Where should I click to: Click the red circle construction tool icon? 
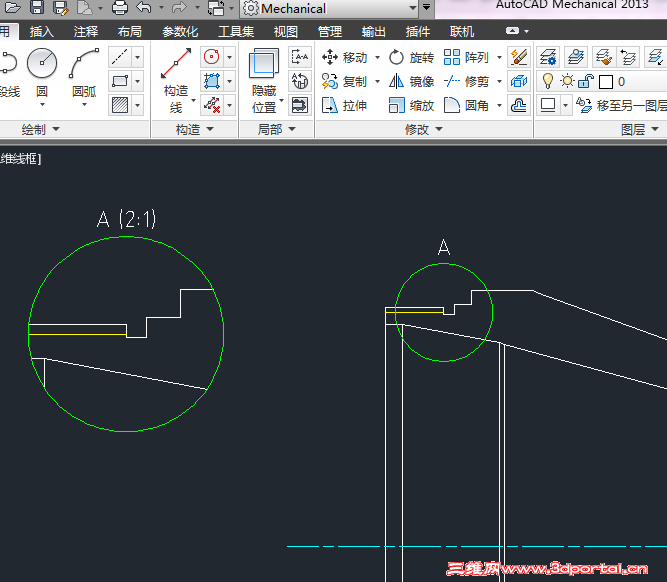211,57
